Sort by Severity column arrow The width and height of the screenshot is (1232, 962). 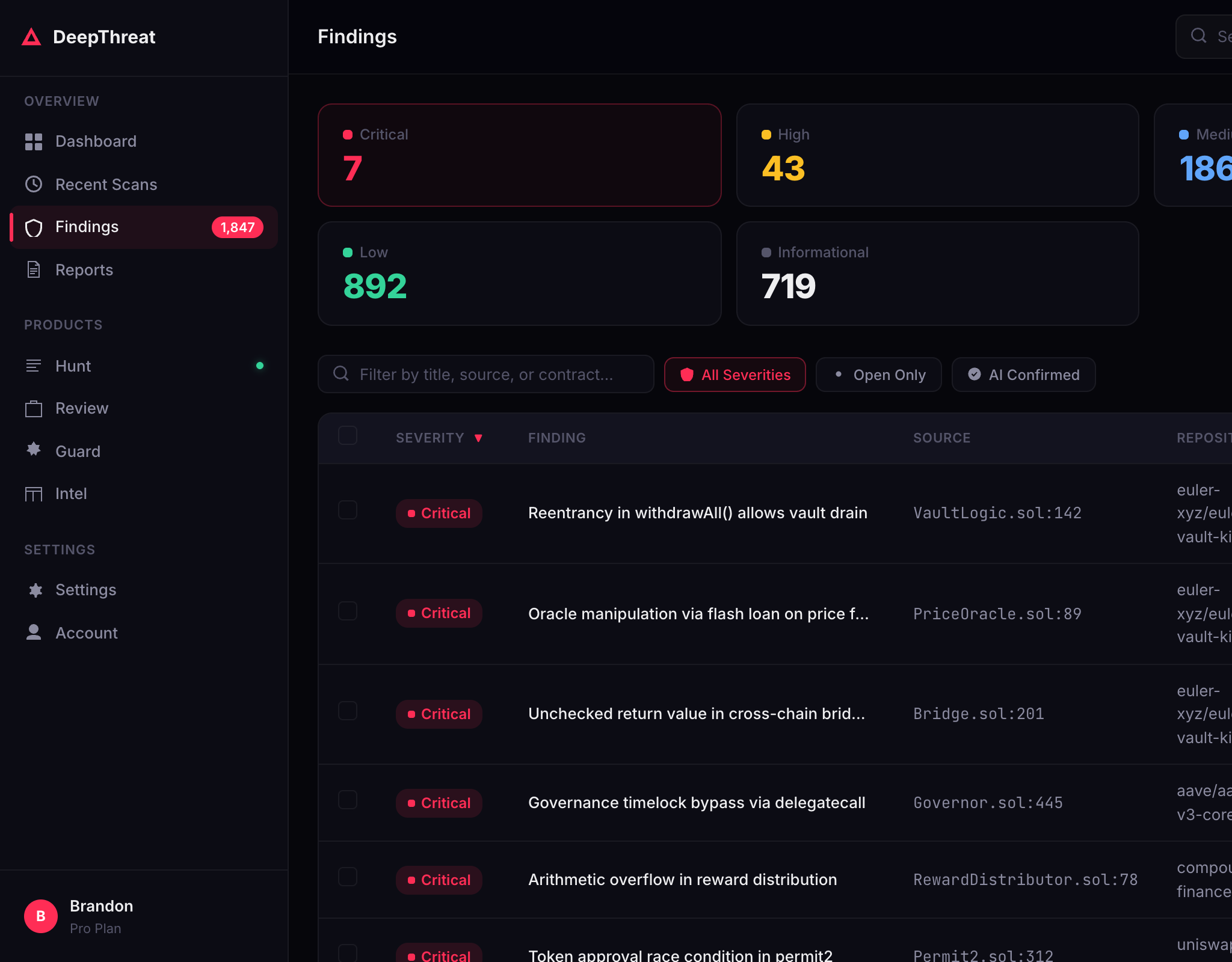point(479,438)
